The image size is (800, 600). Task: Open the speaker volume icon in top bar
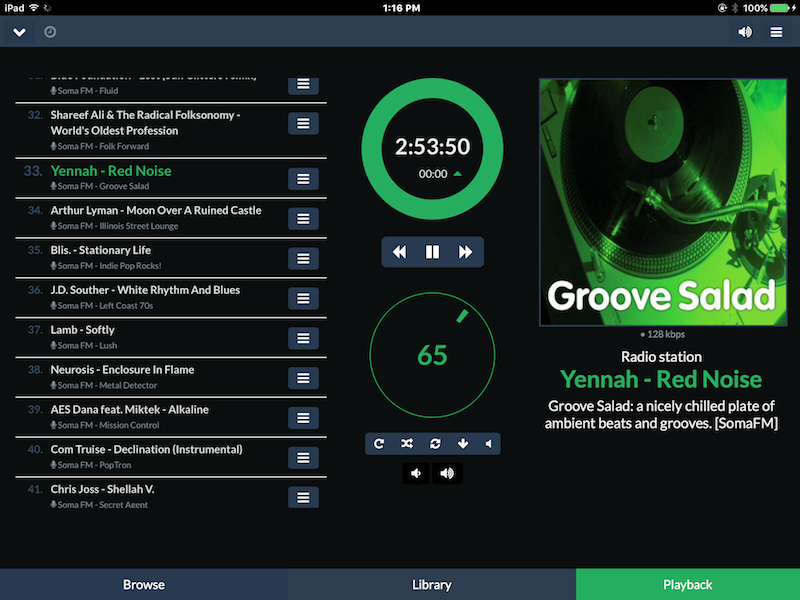pyautogui.click(x=745, y=32)
